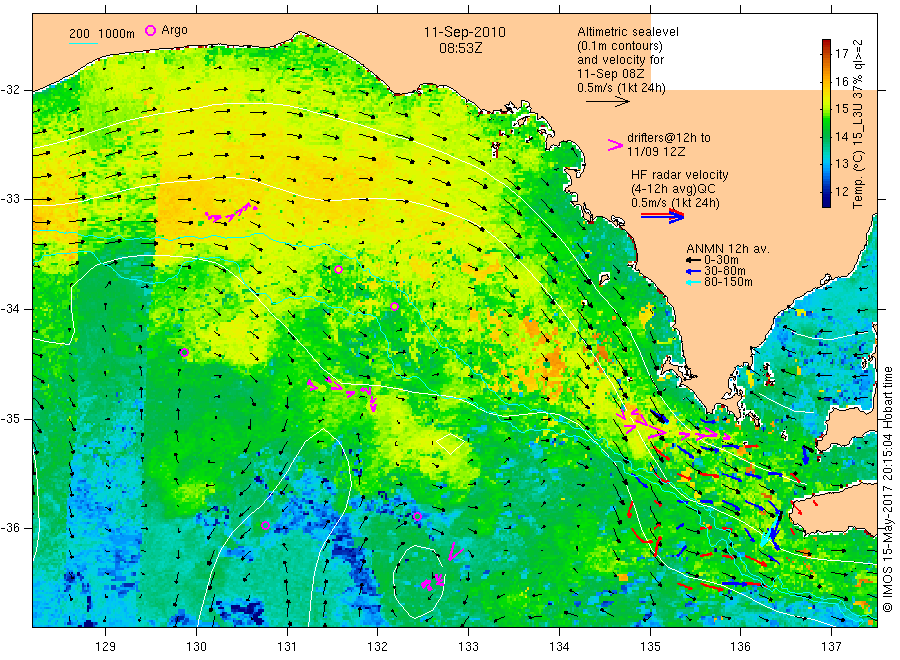Click the '(0.1m contours)' text

coord(619,46)
